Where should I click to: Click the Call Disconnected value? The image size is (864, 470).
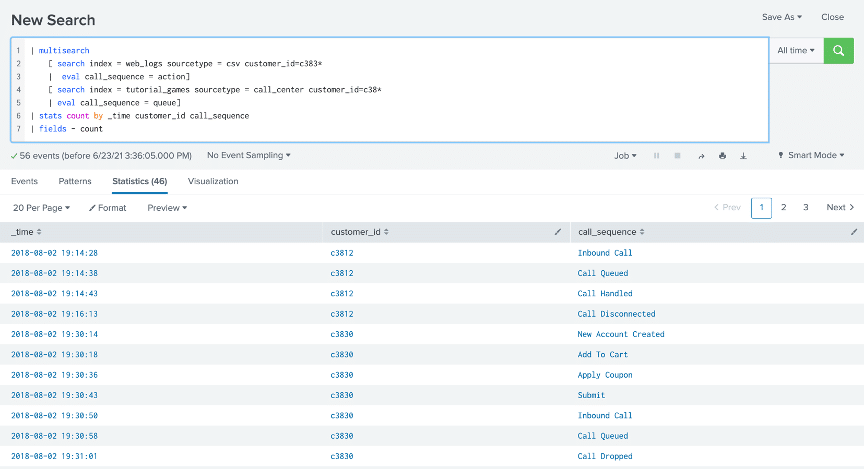(616, 314)
